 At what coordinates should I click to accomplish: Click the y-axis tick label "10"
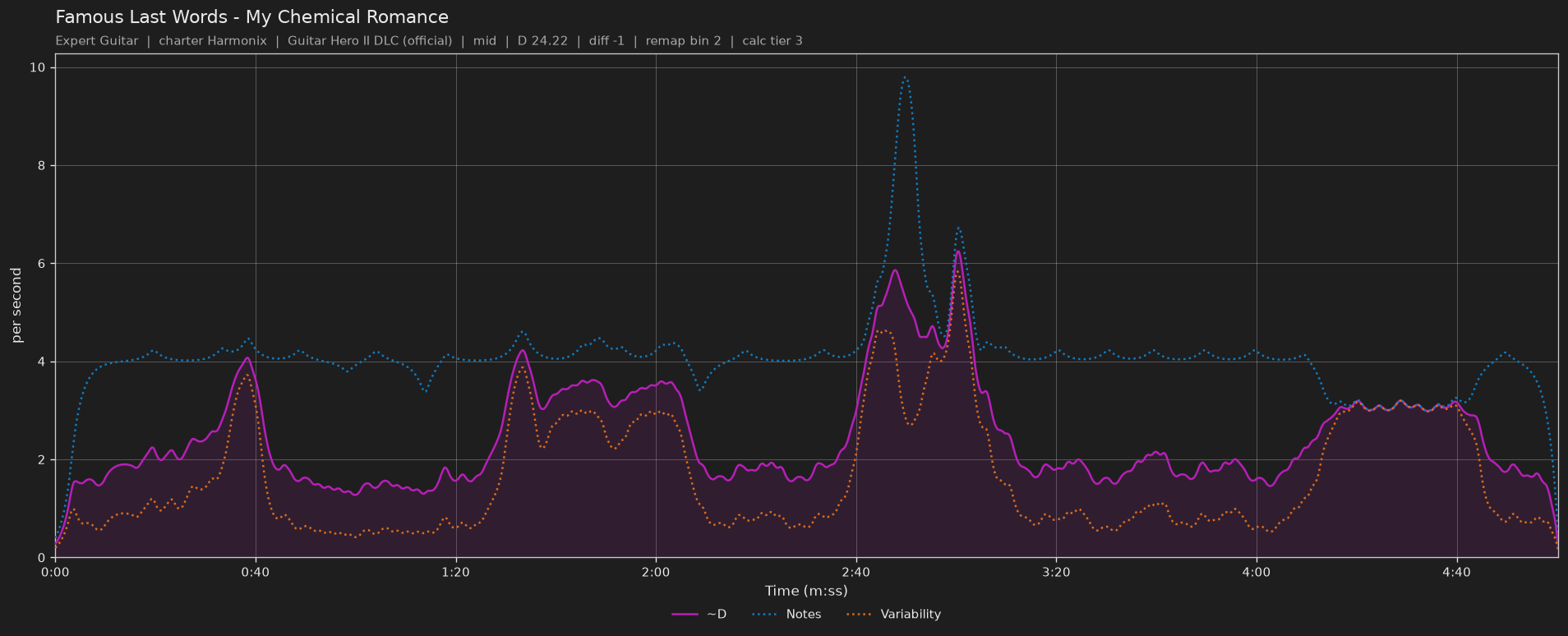pyautogui.click(x=38, y=67)
